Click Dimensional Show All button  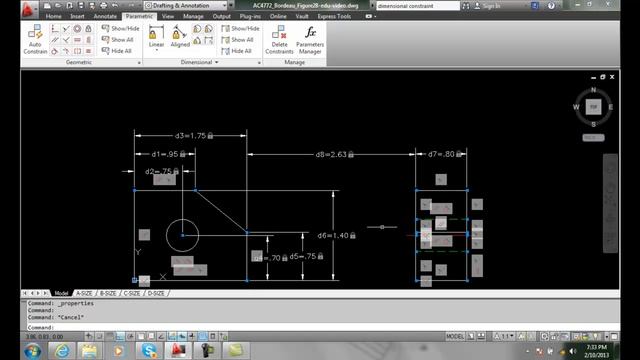click(x=237, y=40)
